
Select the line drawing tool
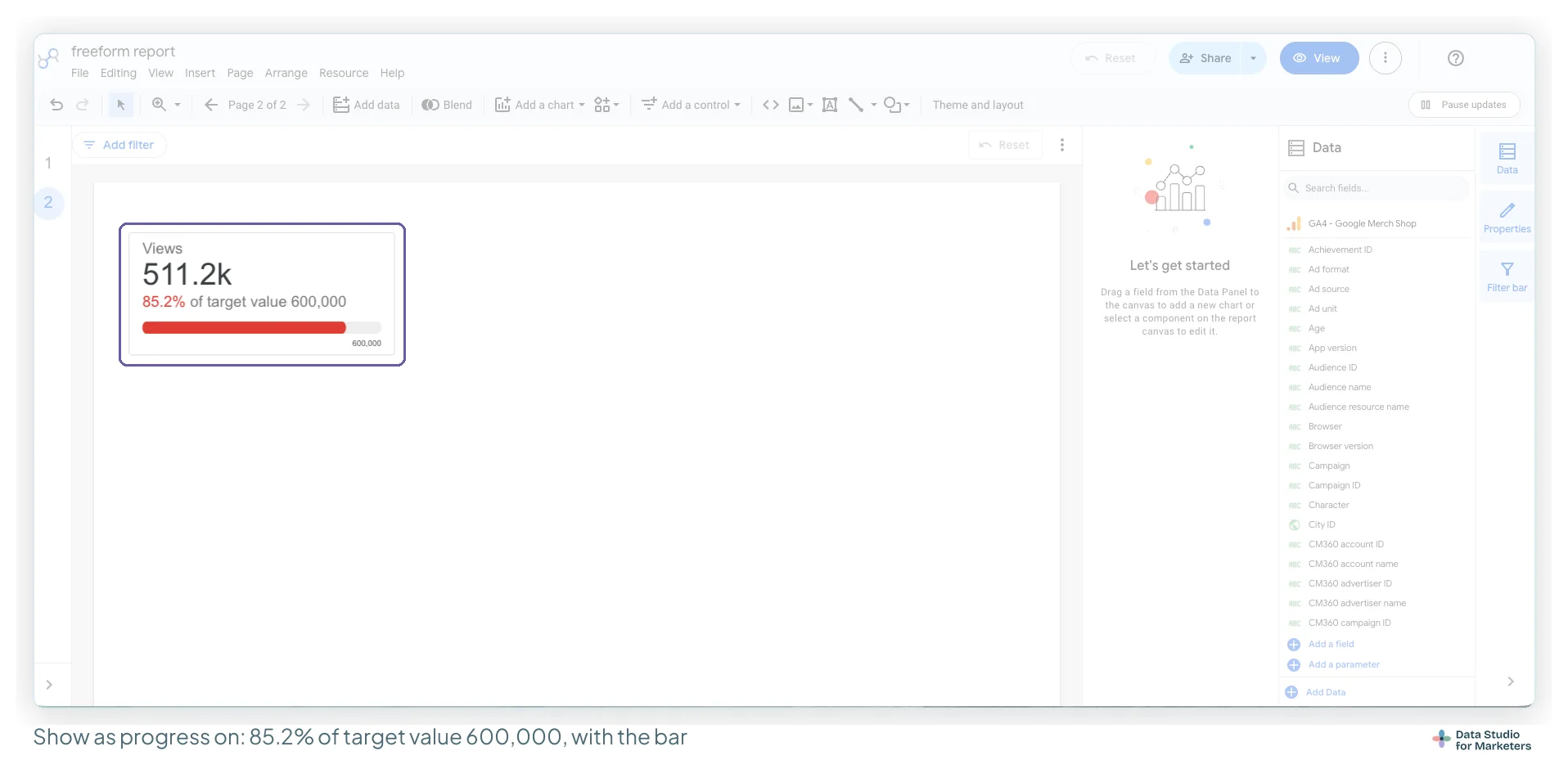856,105
